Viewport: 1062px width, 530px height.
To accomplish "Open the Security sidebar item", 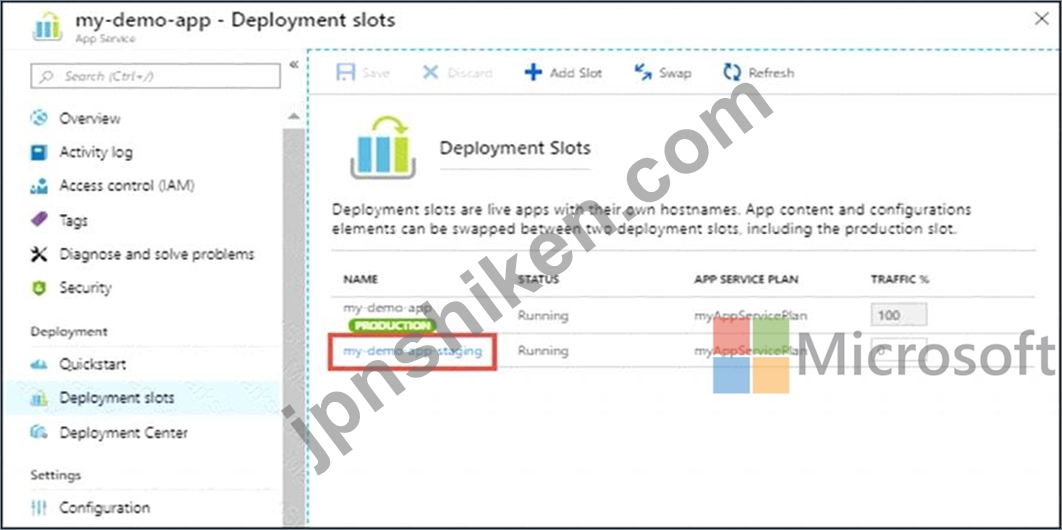I will (x=85, y=288).
